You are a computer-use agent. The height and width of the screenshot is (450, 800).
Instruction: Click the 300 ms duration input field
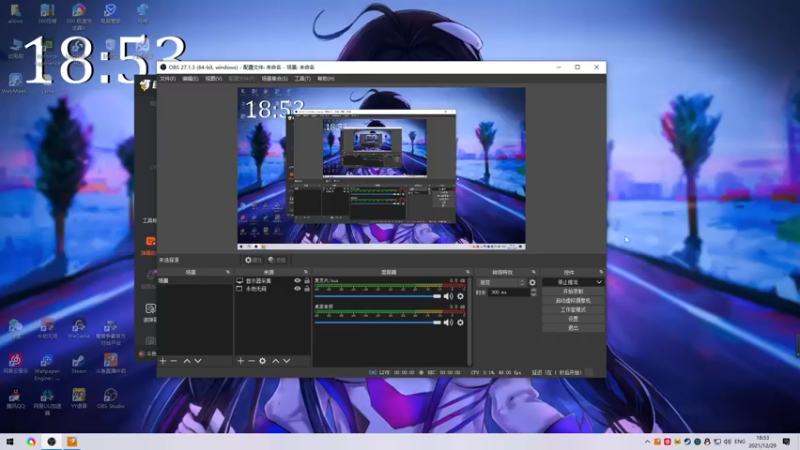(x=509, y=292)
